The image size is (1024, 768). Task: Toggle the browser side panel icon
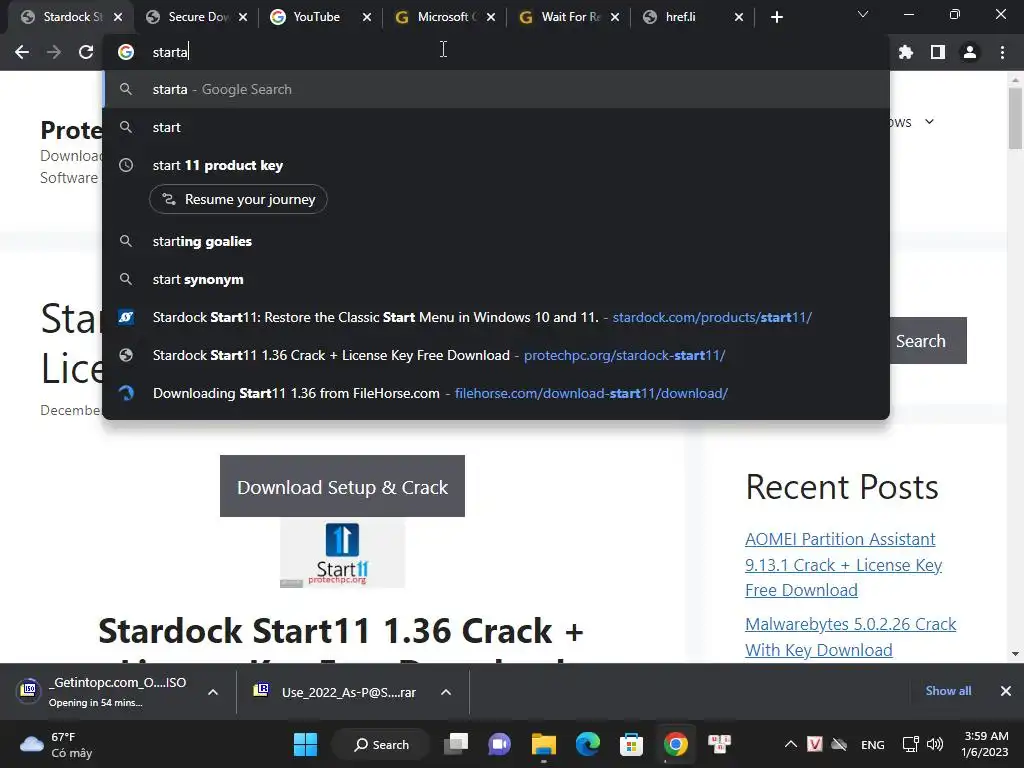[x=938, y=52]
